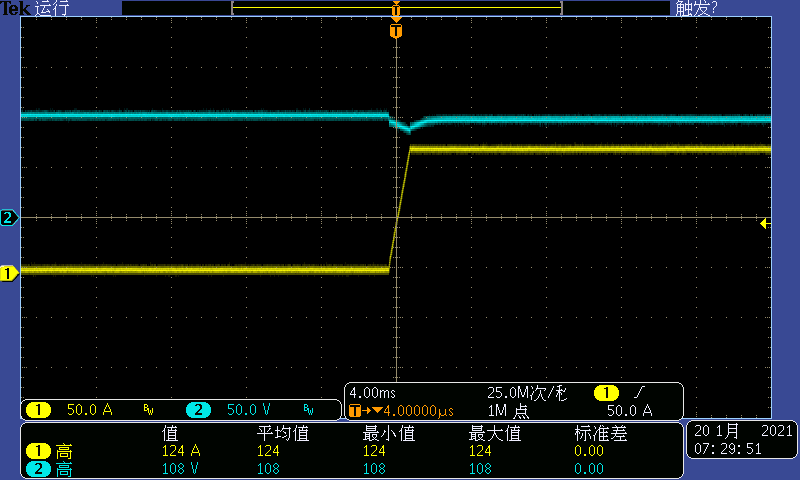800x480 pixels.
Task: Click the 4.00ms timebase readout
Action: tap(372, 394)
